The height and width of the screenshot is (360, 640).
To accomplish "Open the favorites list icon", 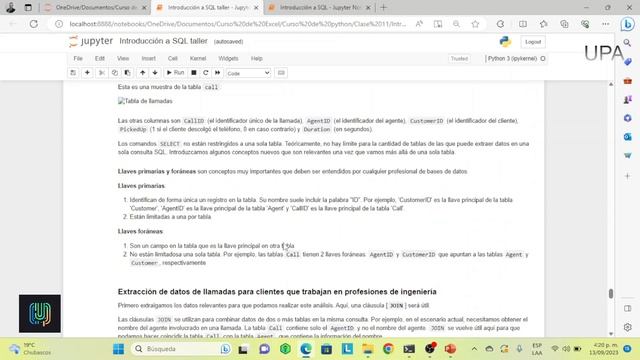I will coord(544,24).
